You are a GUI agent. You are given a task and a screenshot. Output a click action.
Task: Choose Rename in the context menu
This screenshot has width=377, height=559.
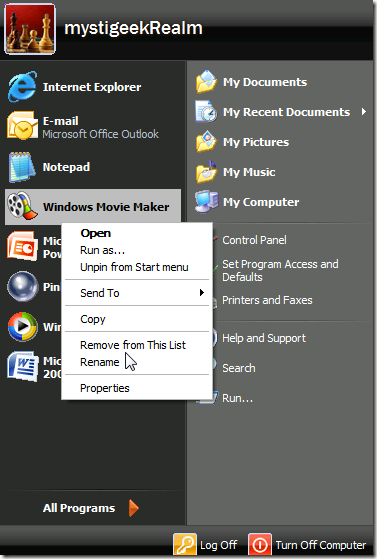(x=100, y=362)
